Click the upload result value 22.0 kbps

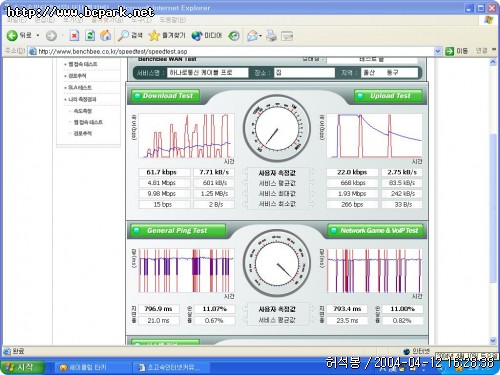(352, 172)
